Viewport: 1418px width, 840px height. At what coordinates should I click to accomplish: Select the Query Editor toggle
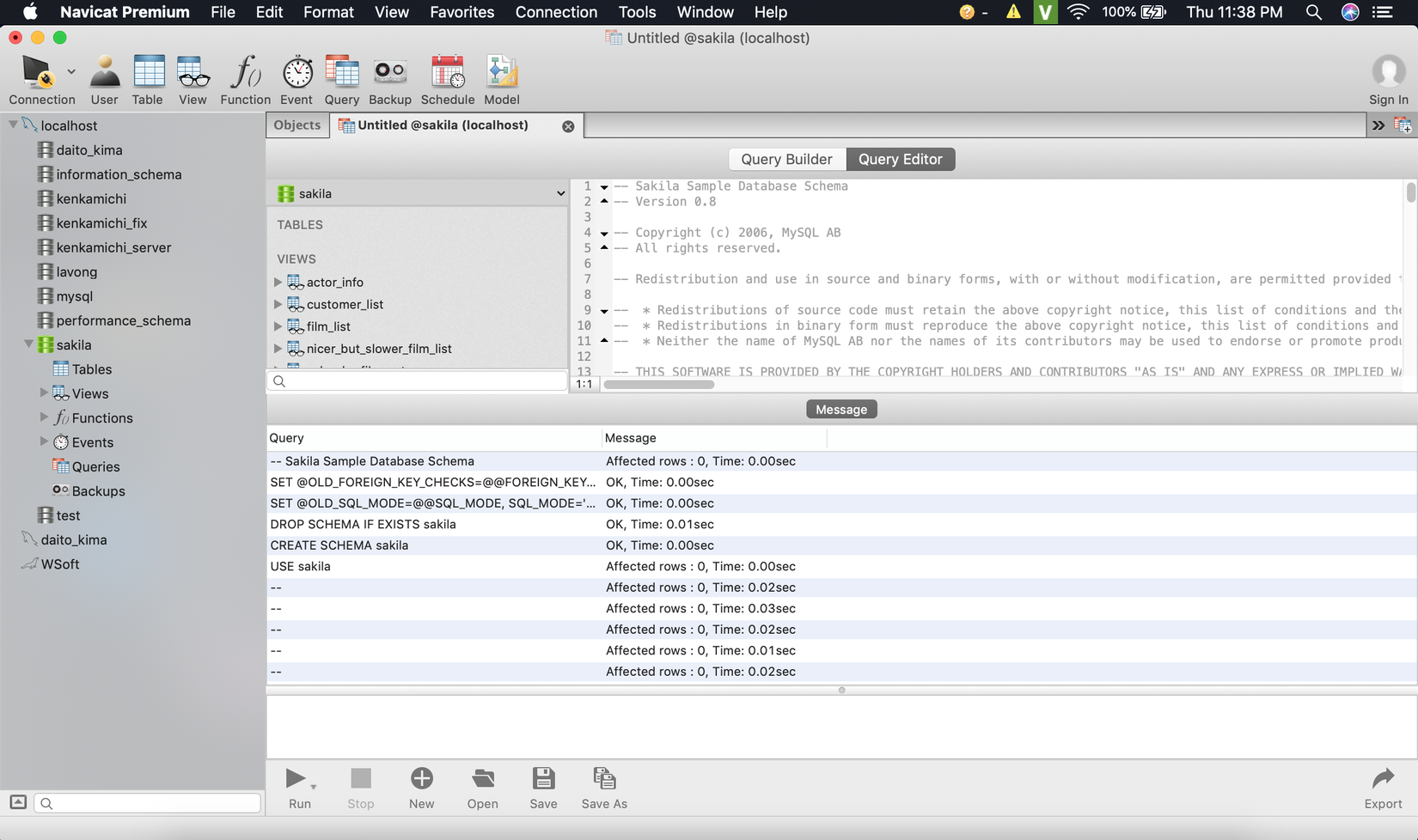pyautogui.click(x=900, y=160)
